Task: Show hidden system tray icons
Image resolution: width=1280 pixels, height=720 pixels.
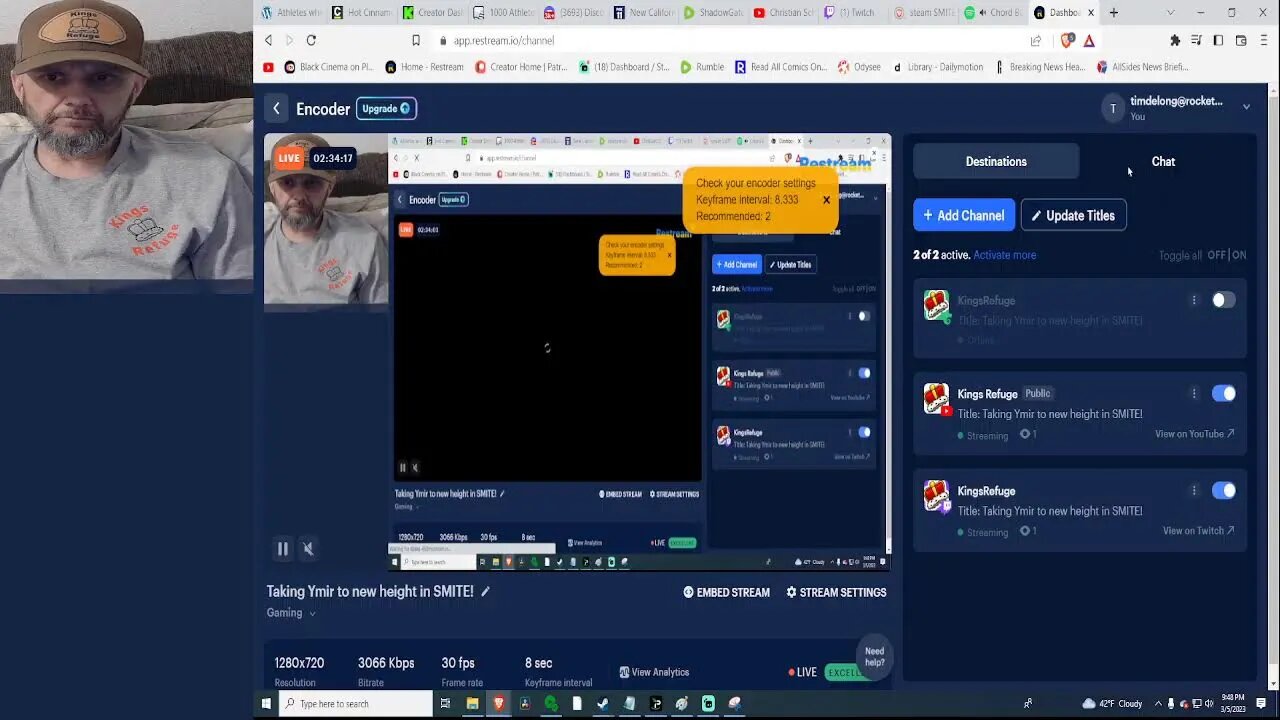Action: coord(1157,704)
